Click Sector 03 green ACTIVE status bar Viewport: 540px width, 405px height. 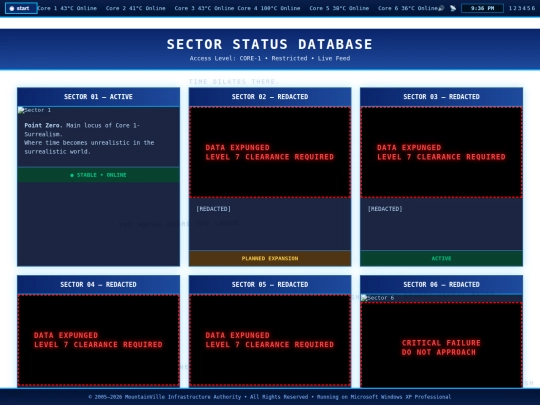pos(442,258)
